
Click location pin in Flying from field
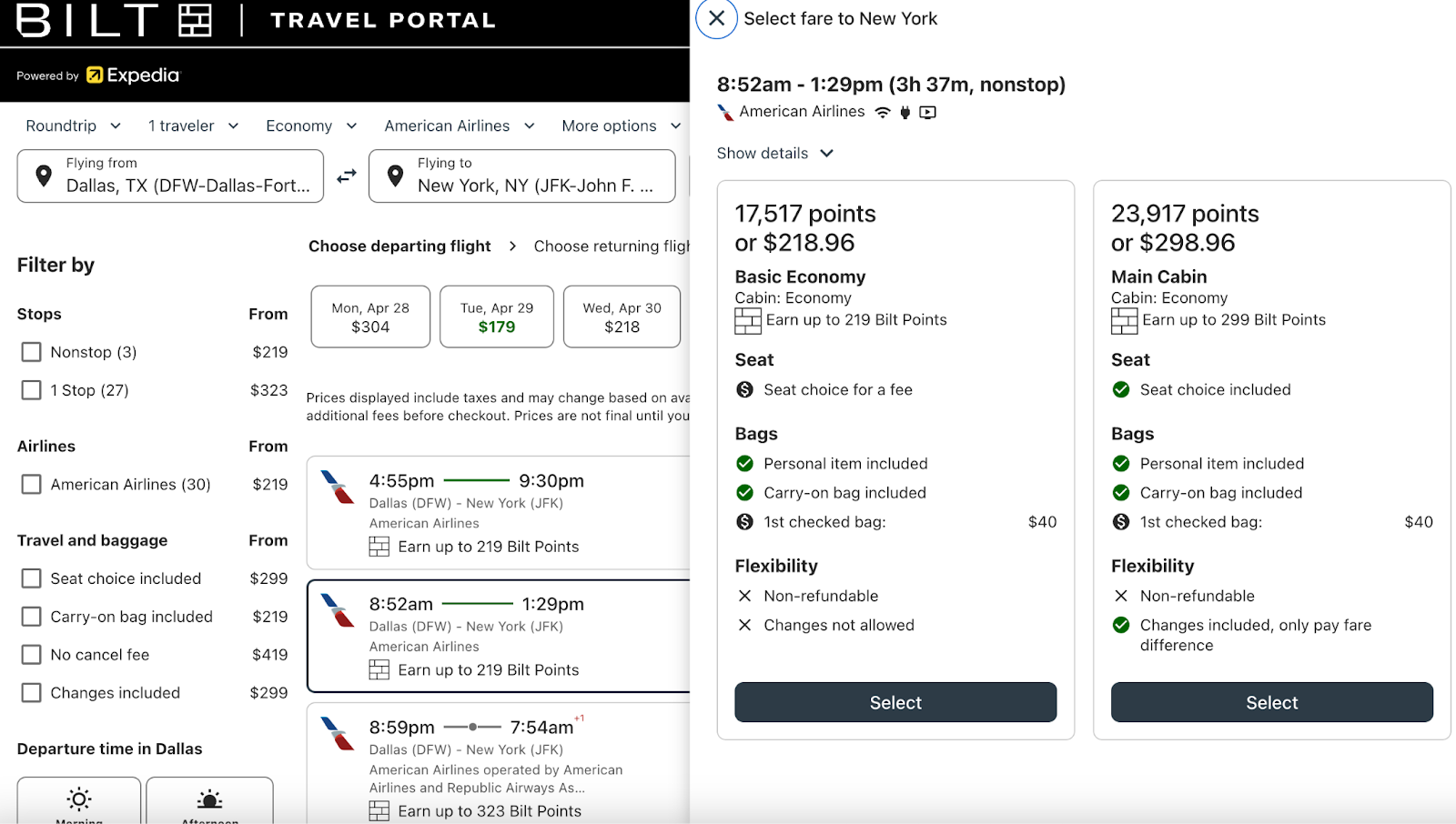pos(44,176)
